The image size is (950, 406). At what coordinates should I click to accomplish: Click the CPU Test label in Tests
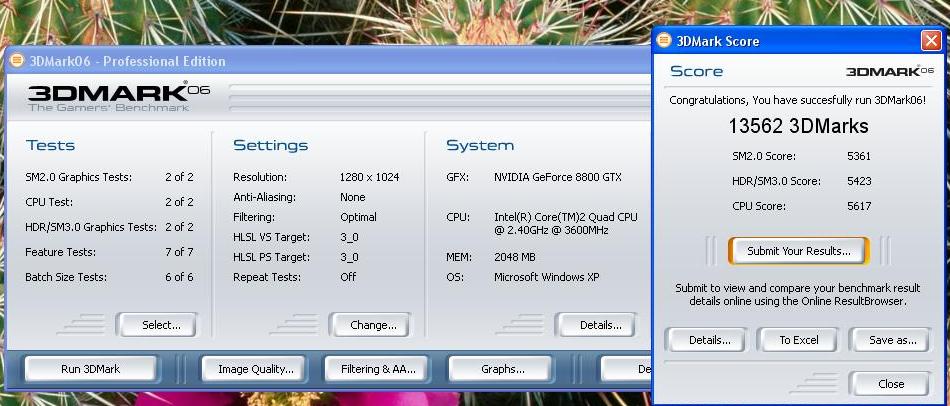click(48, 202)
